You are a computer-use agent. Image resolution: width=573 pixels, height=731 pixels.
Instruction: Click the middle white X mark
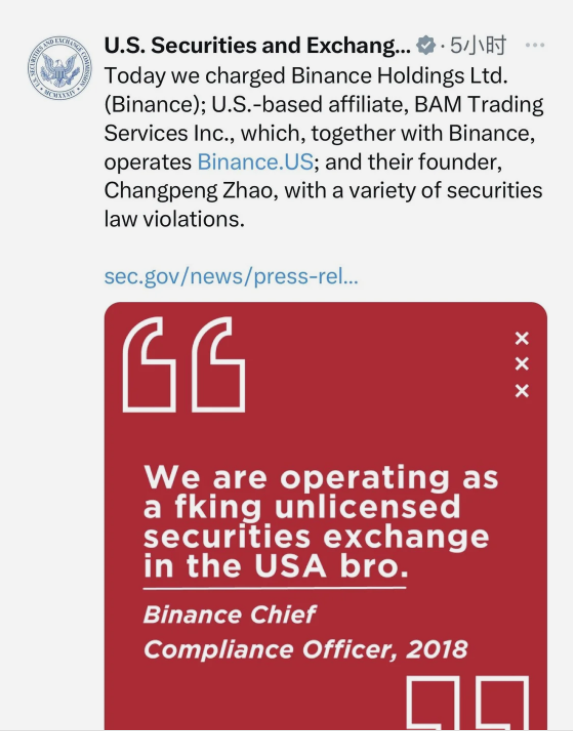coord(522,364)
